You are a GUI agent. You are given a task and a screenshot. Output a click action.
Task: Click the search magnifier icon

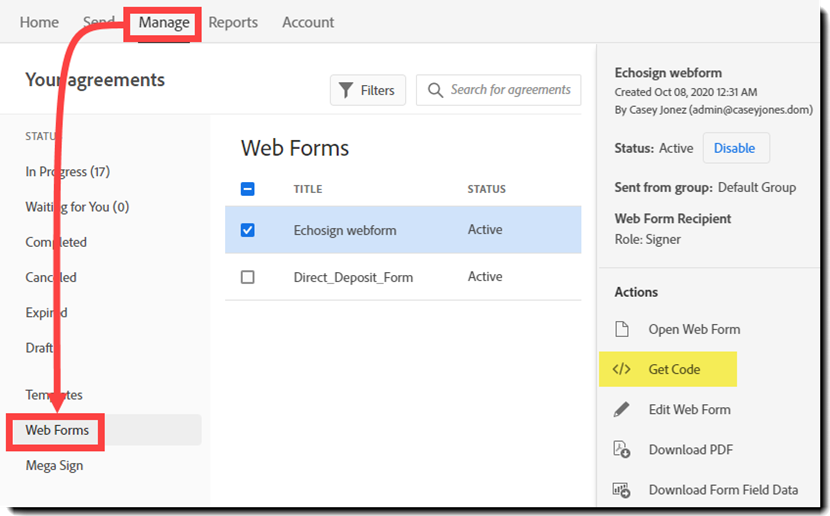[435, 90]
